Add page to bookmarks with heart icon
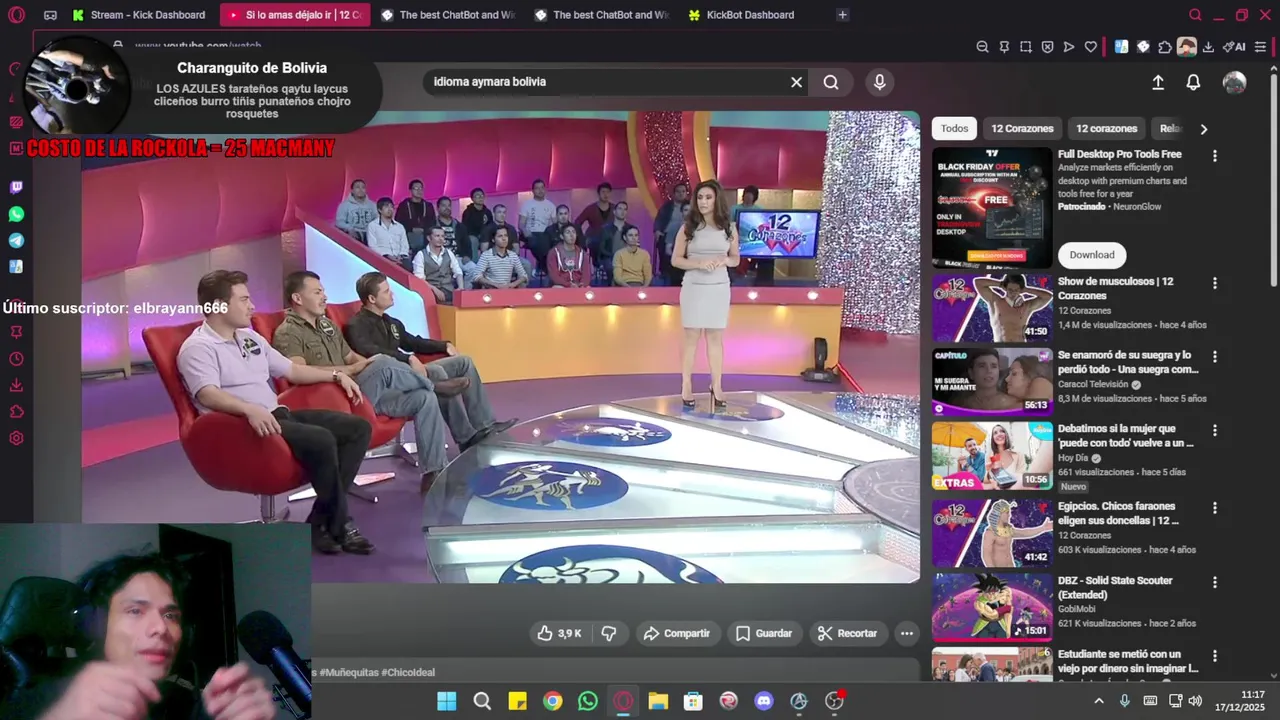This screenshot has width=1280, height=720. point(1090,47)
